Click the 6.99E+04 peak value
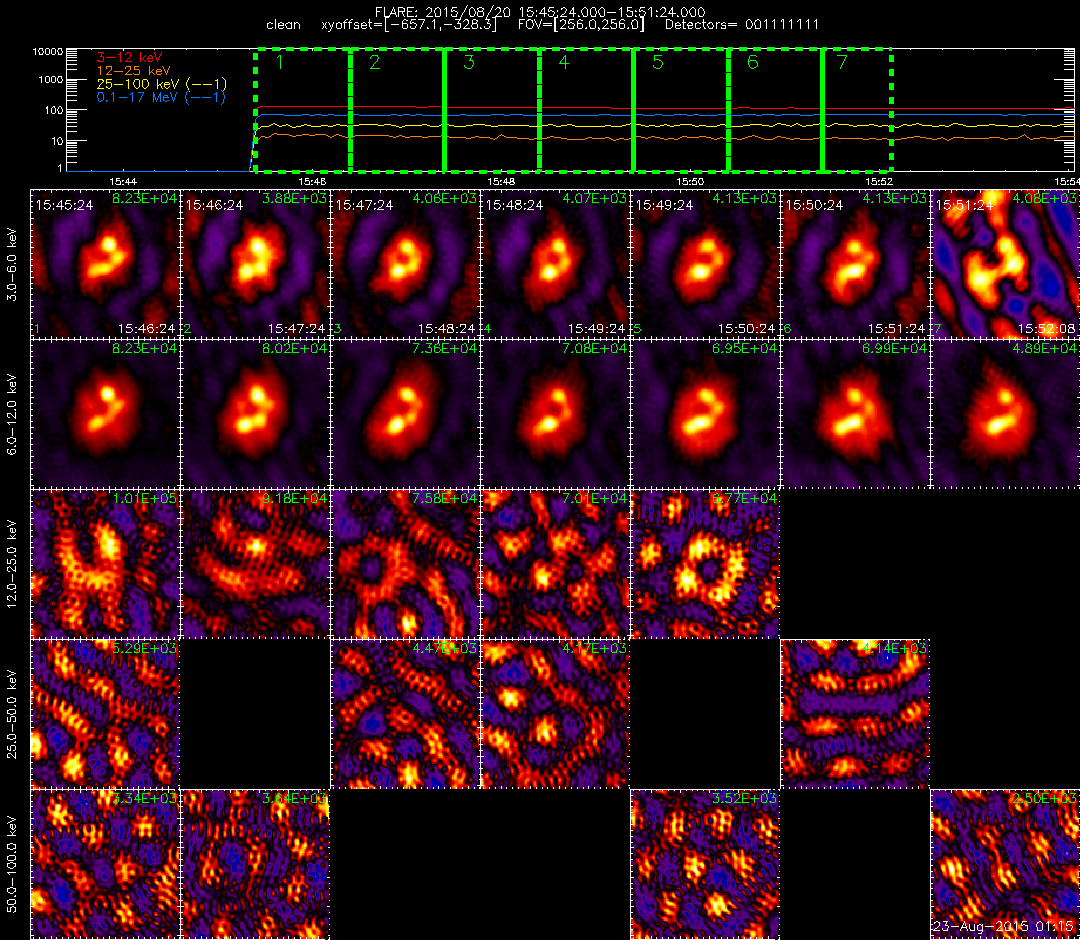1080x940 pixels. coord(895,348)
